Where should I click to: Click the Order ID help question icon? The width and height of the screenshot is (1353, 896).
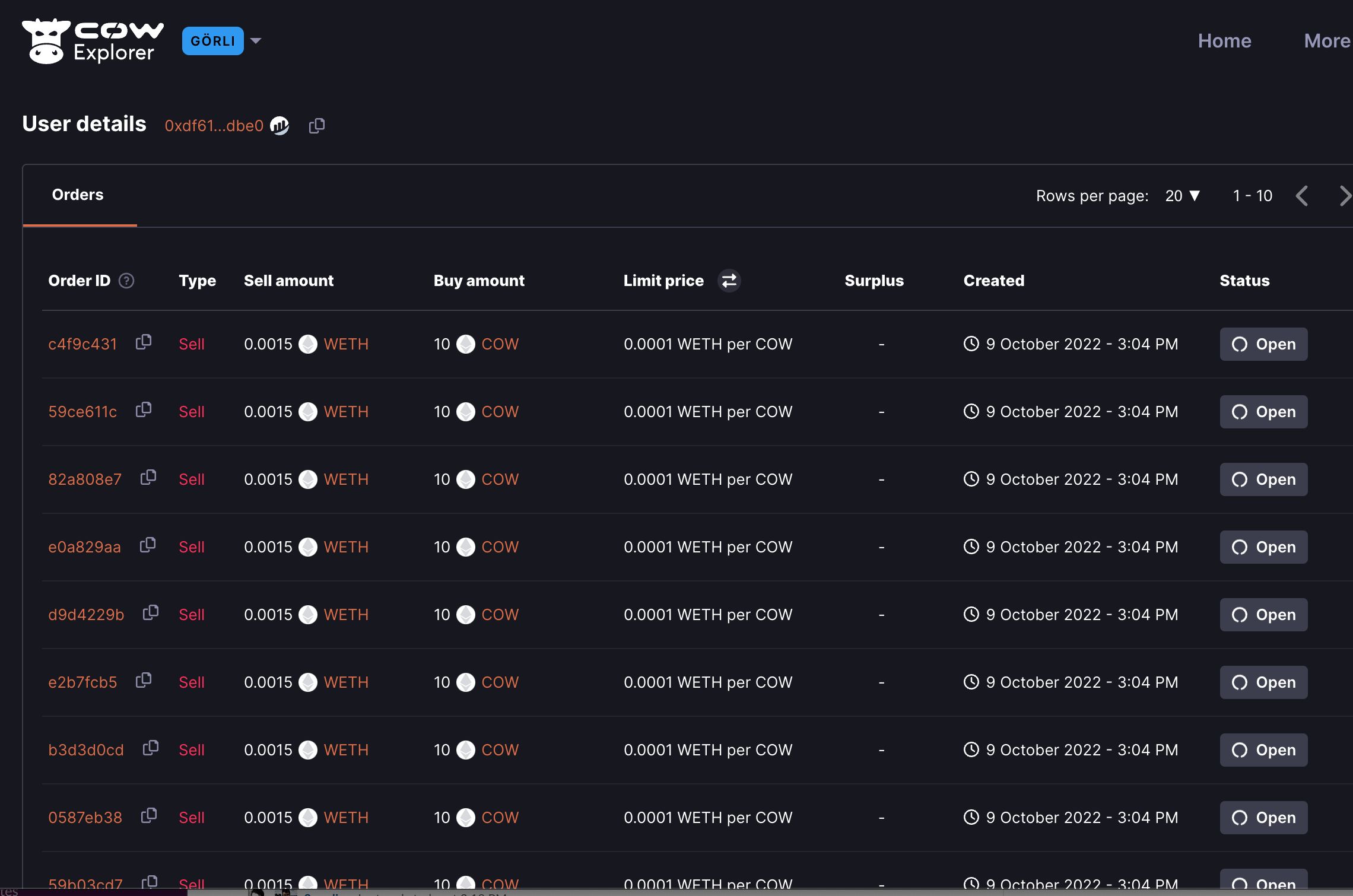[x=126, y=281]
